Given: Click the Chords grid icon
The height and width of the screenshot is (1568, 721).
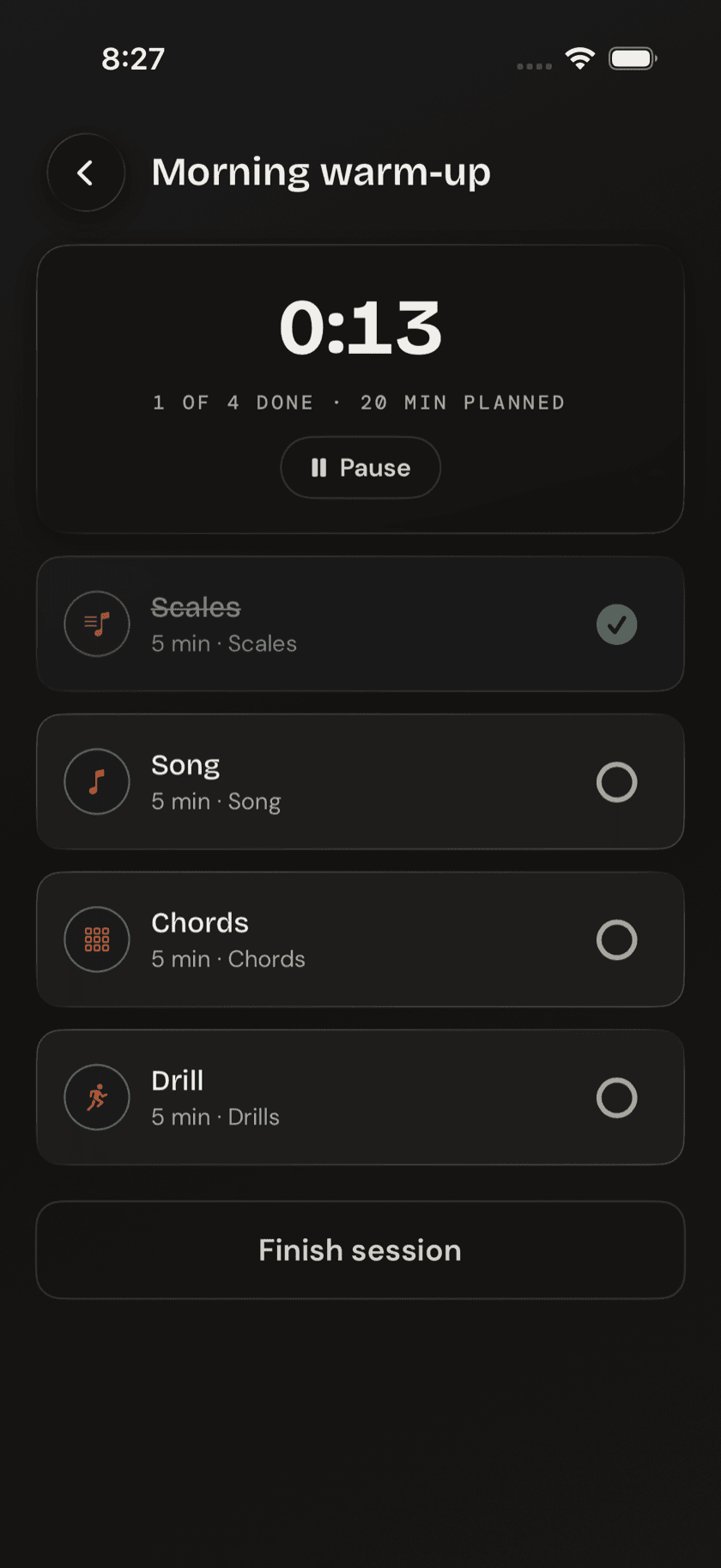Looking at the screenshot, I should click(97, 939).
